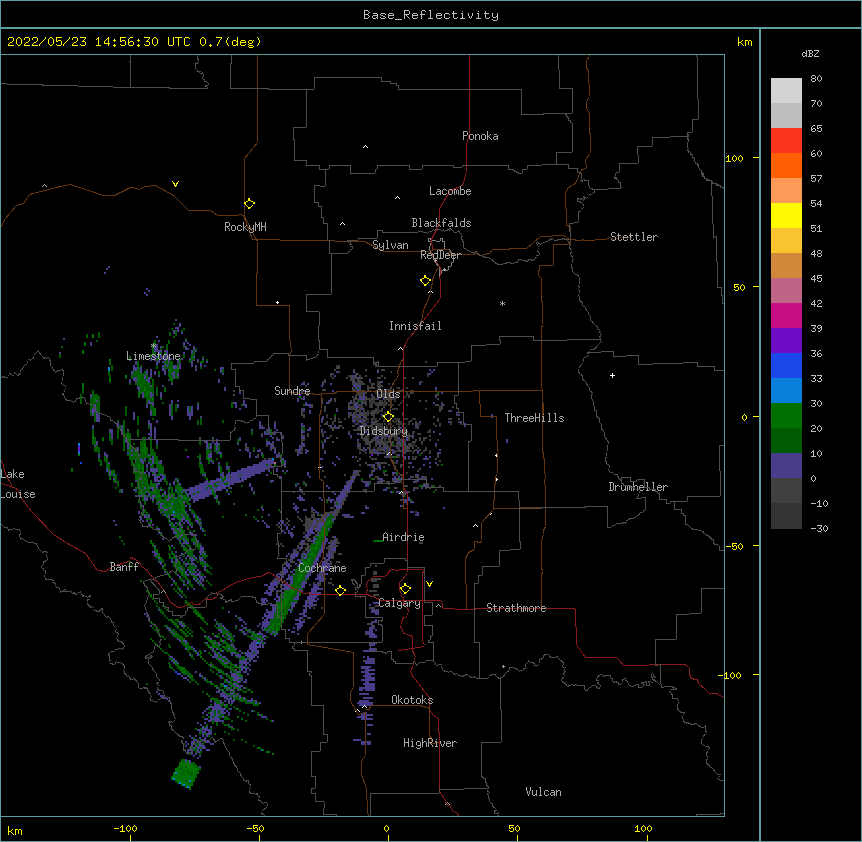This screenshot has height=842, width=862.
Task: Select the caret marker left of Strathmore label
Action: pos(438,605)
